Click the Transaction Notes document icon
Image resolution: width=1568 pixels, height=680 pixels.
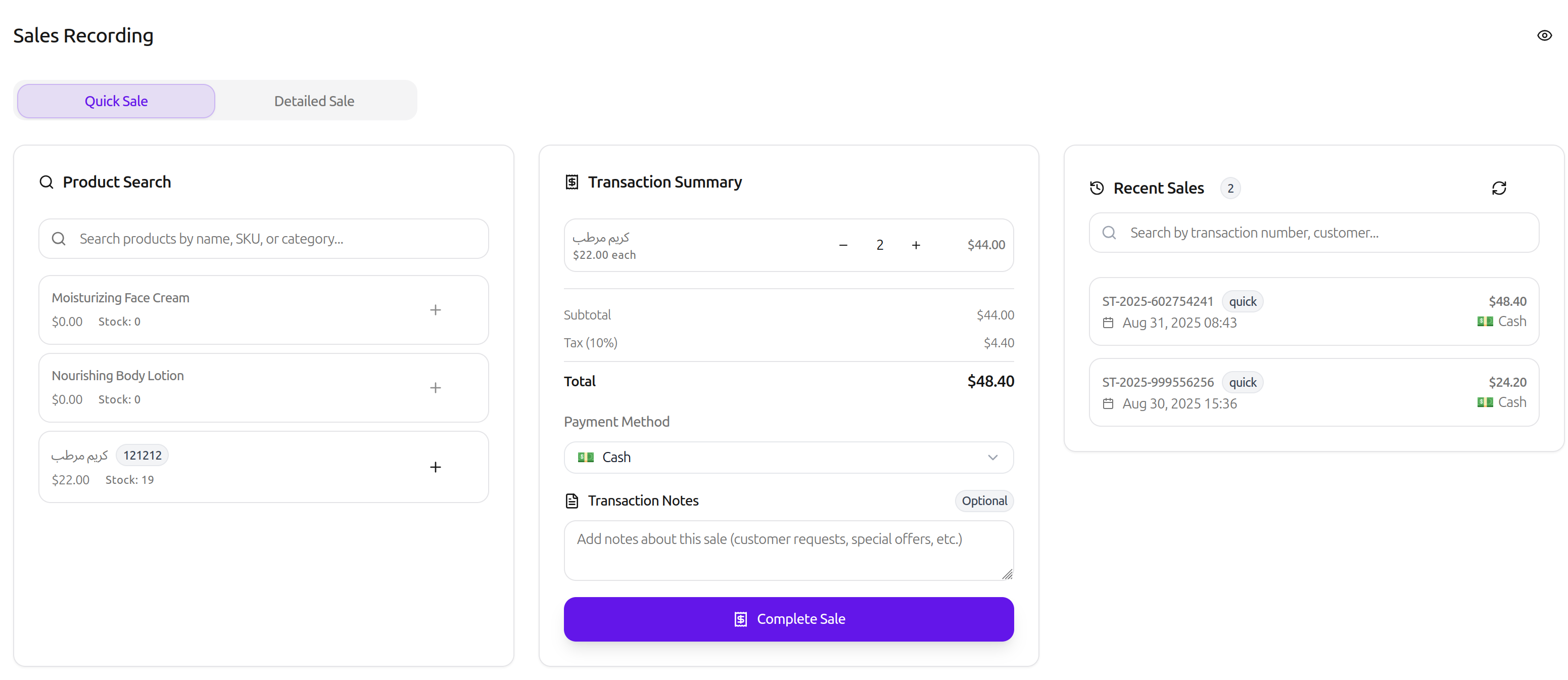point(572,501)
